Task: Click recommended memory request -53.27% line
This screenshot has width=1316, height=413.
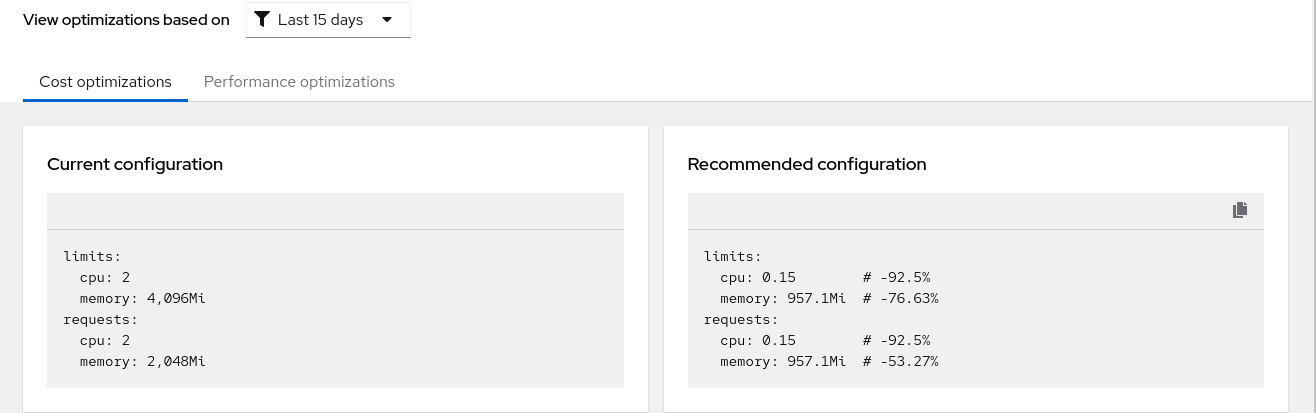Action: [x=829, y=361]
